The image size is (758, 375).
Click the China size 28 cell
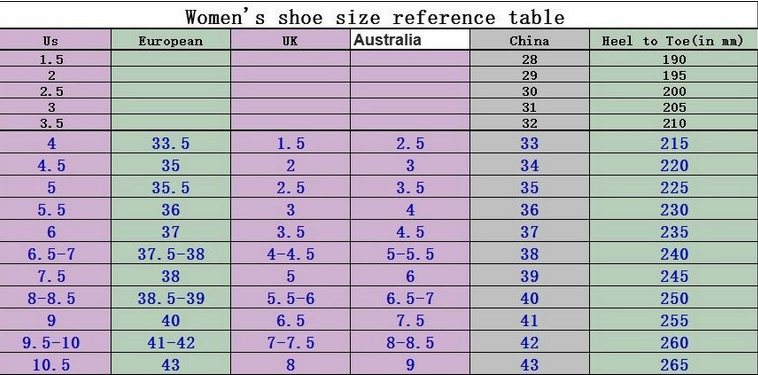pyautogui.click(x=529, y=59)
